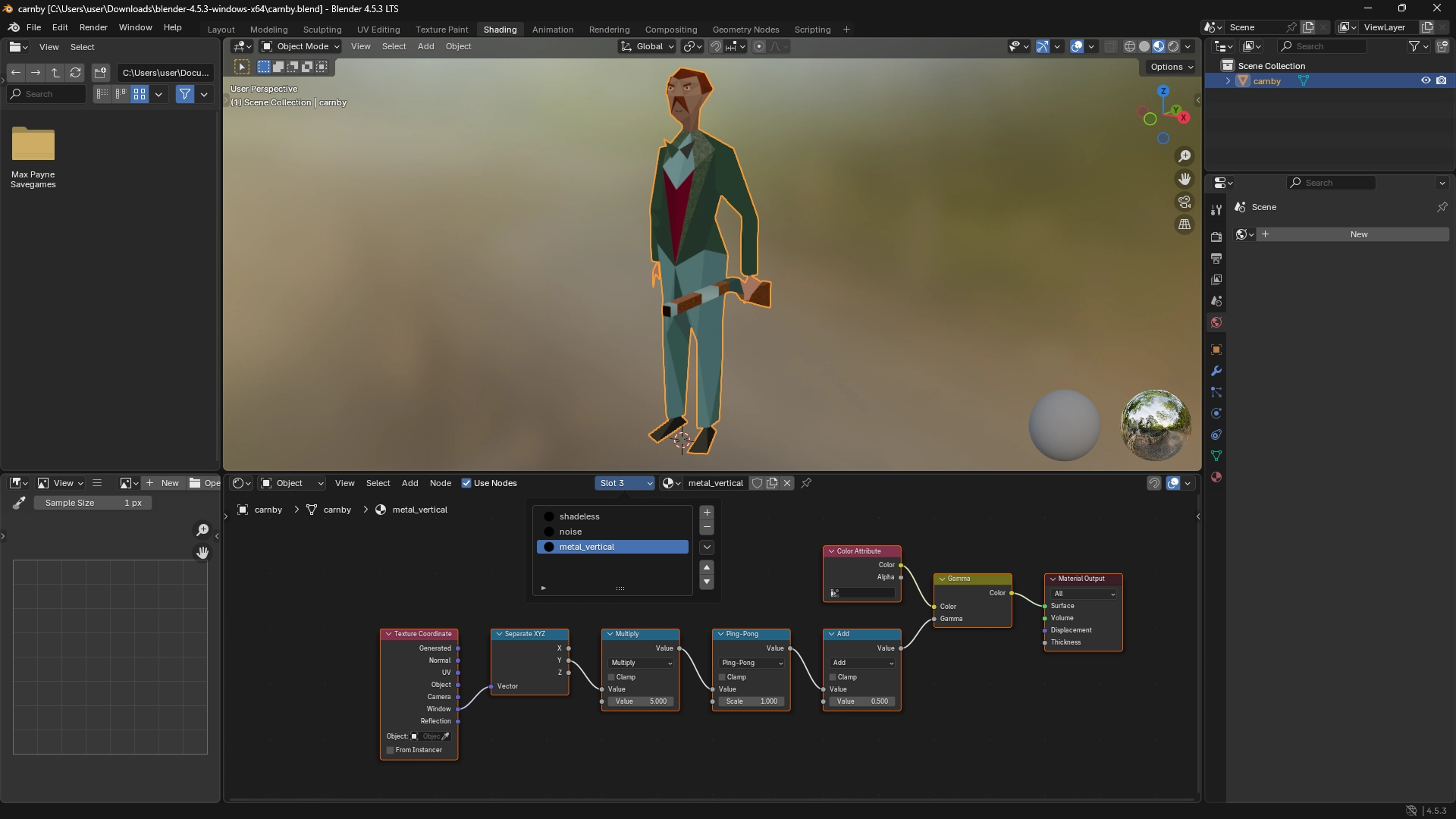Image resolution: width=1456 pixels, height=819 pixels.
Task: Hide carnby object with eye icon
Action: [1426, 80]
